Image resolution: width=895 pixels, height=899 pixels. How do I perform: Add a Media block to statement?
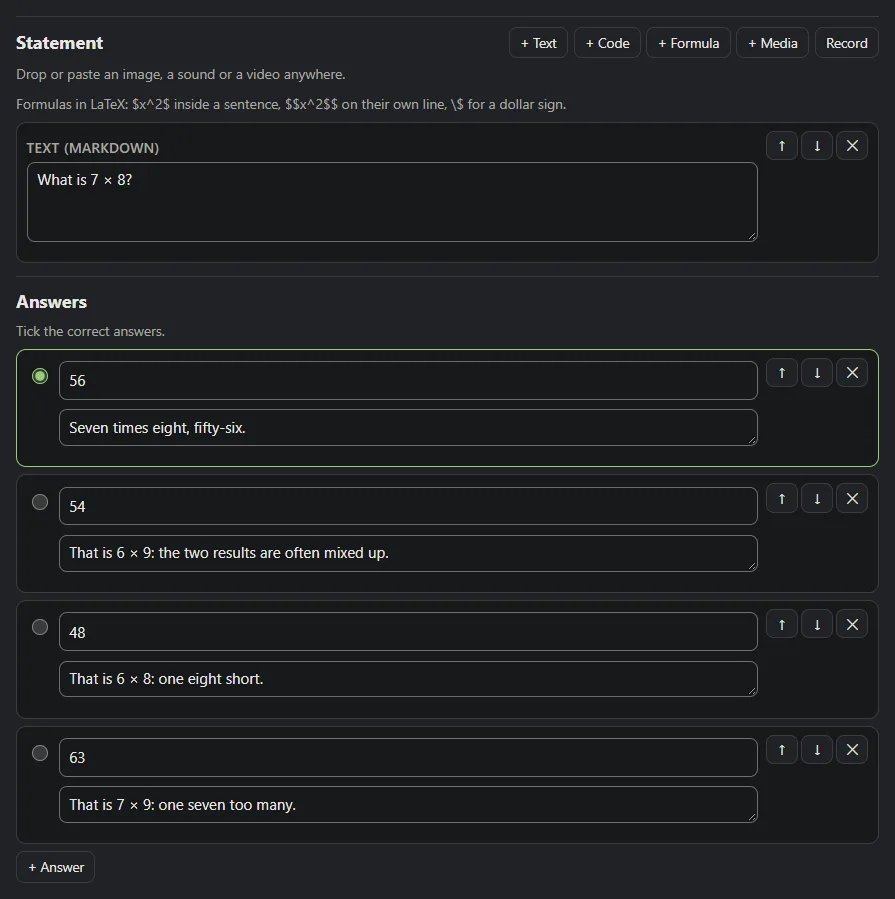772,43
